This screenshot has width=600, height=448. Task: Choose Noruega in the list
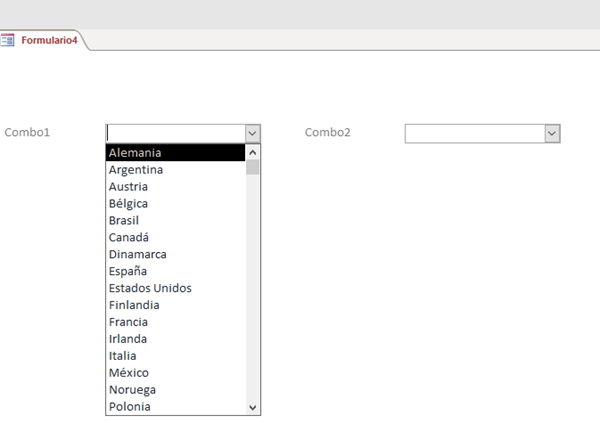176,389
